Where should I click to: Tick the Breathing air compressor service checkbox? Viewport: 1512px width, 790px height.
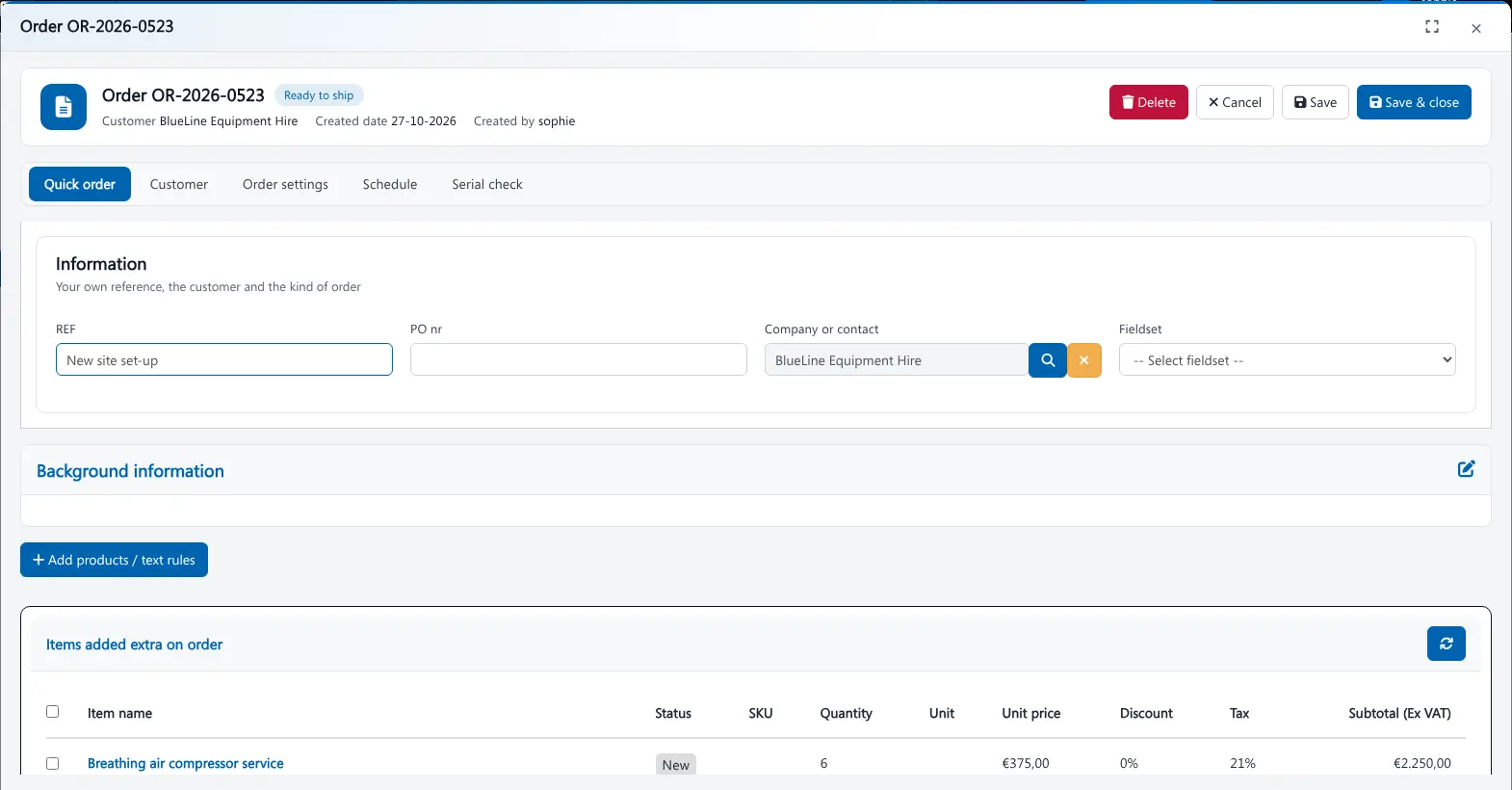[x=53, y=763]
